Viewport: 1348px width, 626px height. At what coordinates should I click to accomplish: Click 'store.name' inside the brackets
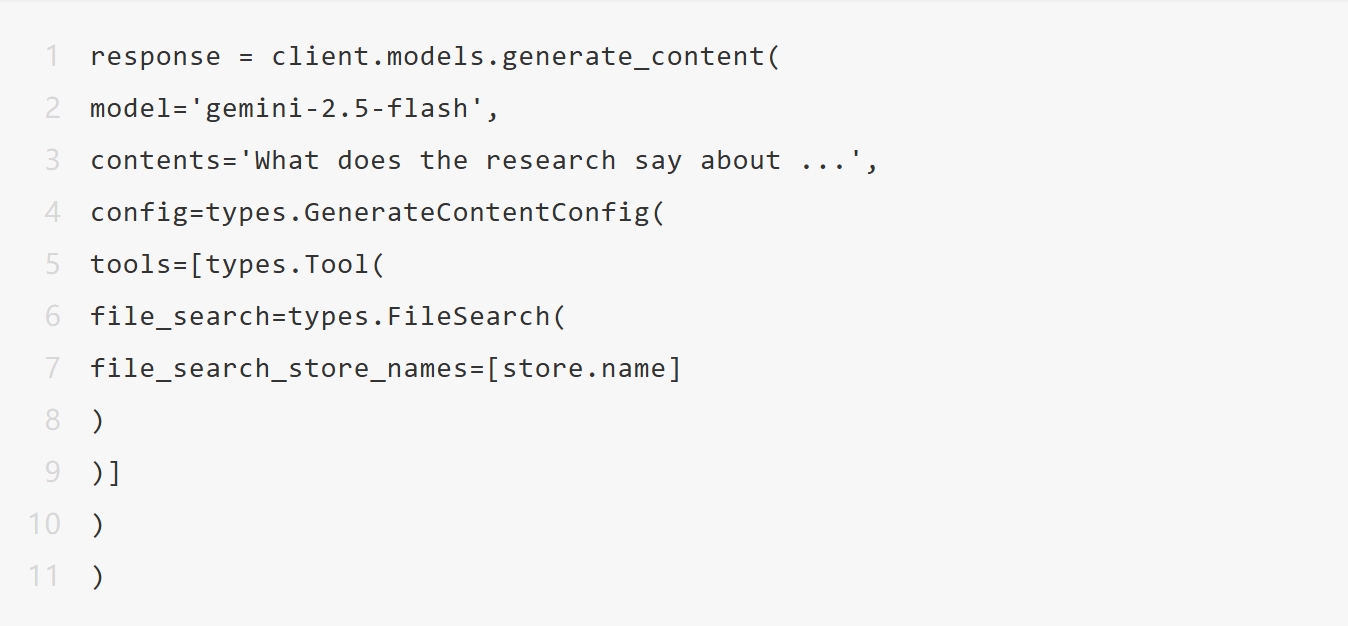point(583,368)
